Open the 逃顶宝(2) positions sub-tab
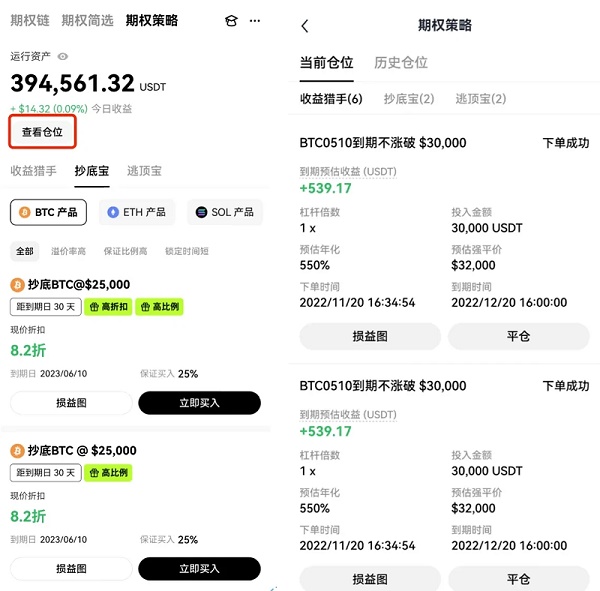The height and width of the screenshot is (591, 600). point(480,99)
